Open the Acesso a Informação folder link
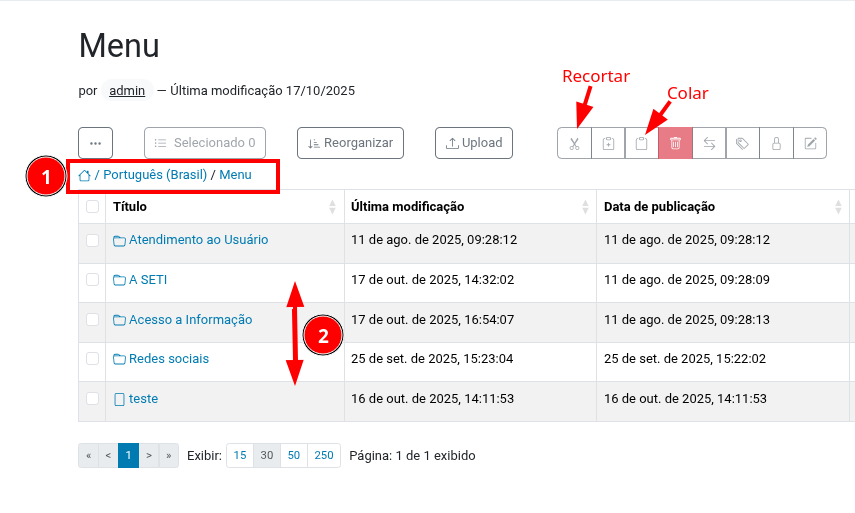 pyautogui.click(x=190, y=319)
